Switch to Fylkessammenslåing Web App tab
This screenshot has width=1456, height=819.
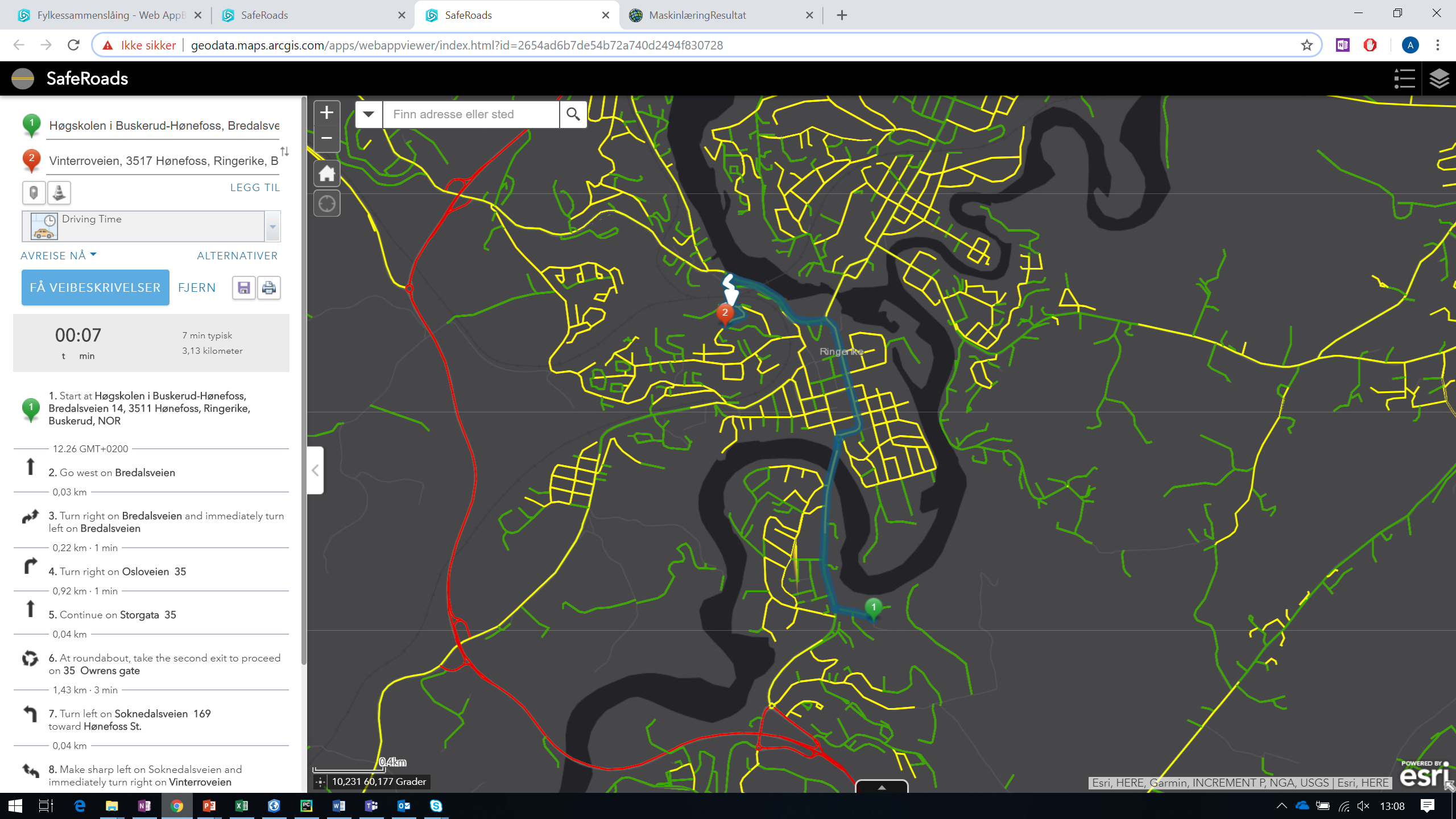click(x=108, y=15)
